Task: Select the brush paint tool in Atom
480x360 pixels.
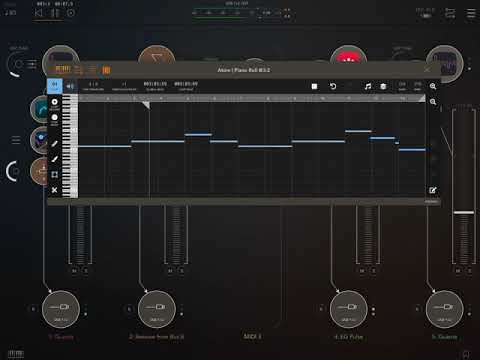Action: pos(55,159)
